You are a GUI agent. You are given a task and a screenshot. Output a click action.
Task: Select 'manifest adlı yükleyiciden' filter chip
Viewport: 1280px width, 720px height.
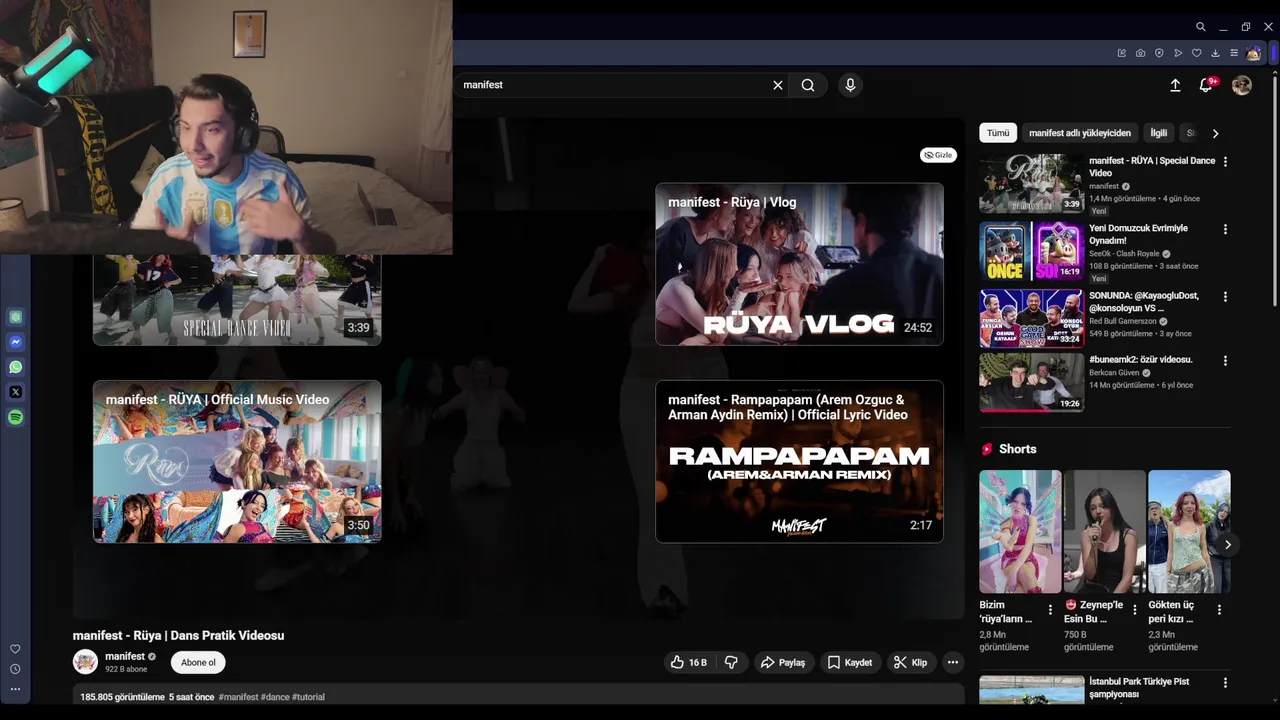1080,133
